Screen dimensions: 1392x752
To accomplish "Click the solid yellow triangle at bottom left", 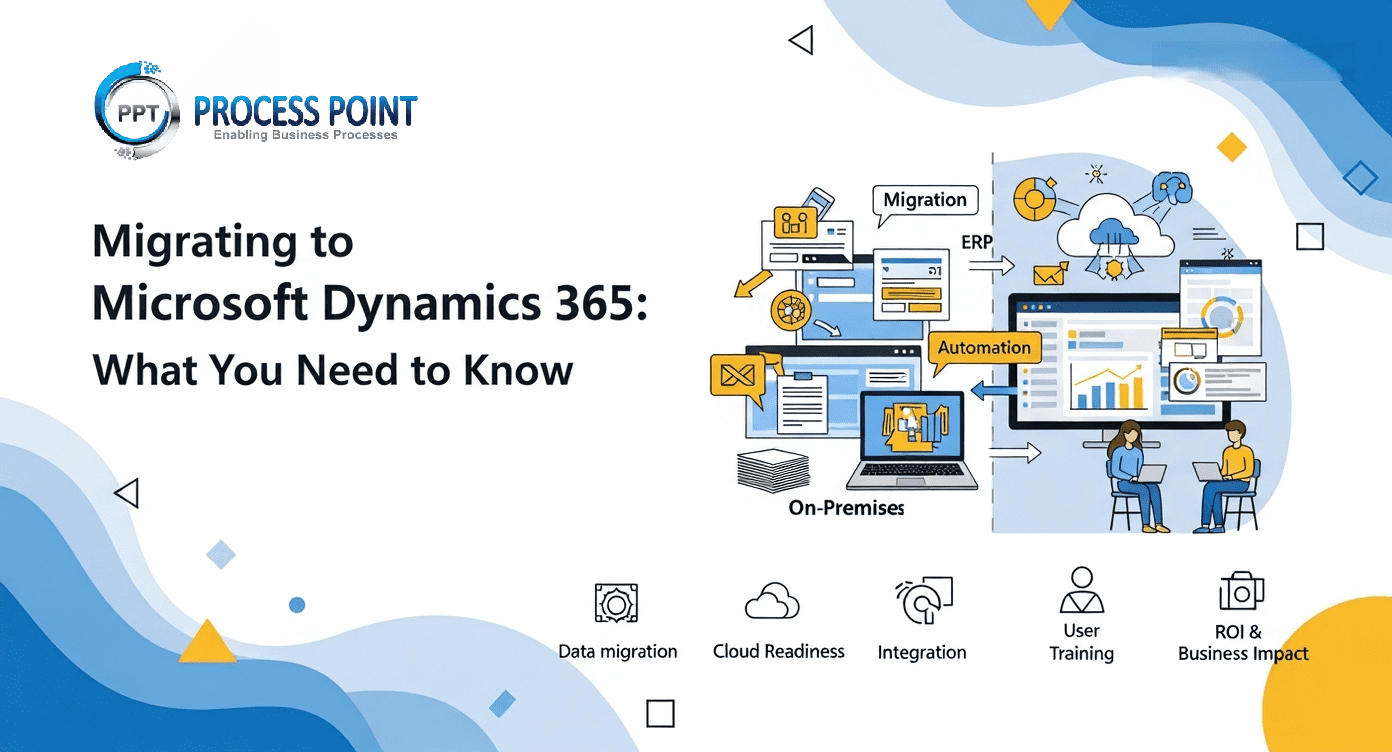I will 207,642.
